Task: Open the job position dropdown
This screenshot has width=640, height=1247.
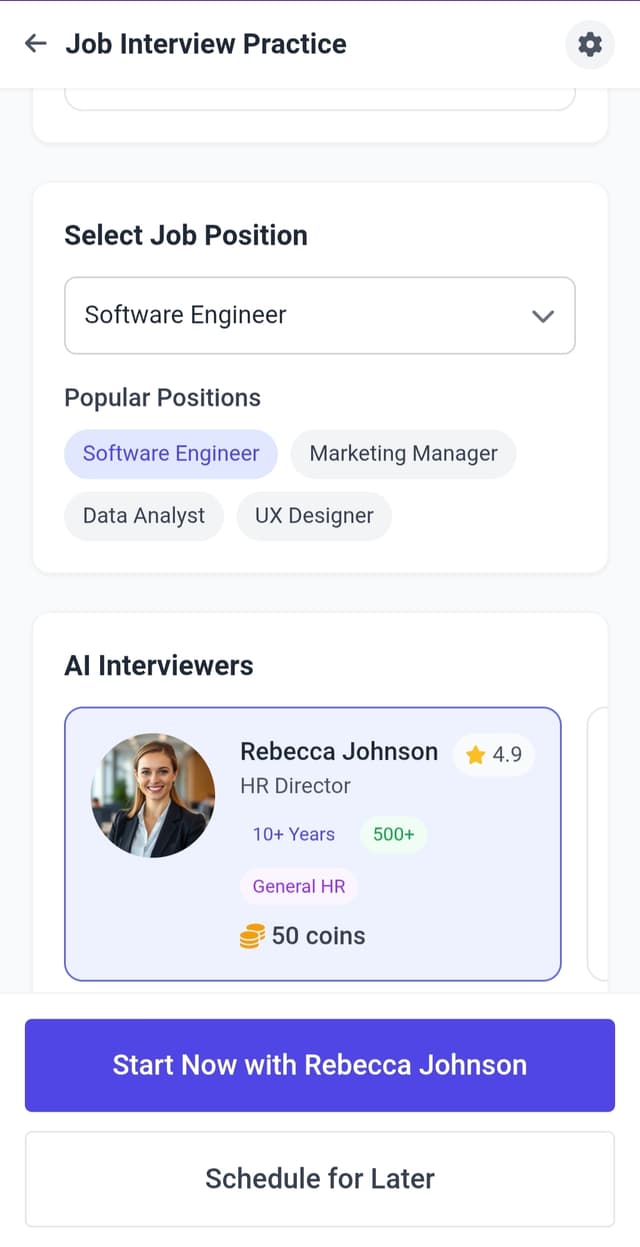Action: click(x=320, y=315)
